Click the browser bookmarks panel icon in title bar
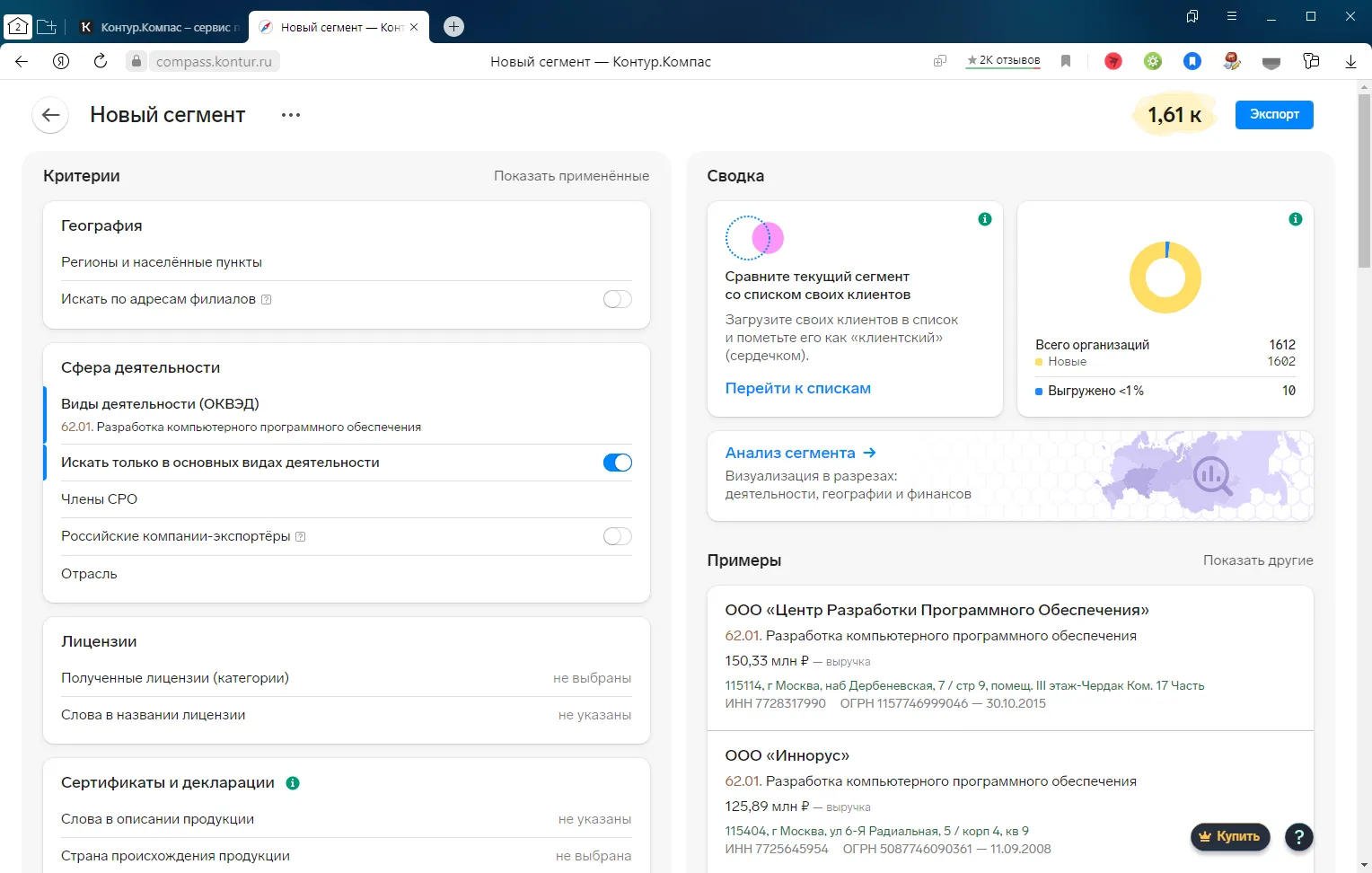 (1192, 16)
